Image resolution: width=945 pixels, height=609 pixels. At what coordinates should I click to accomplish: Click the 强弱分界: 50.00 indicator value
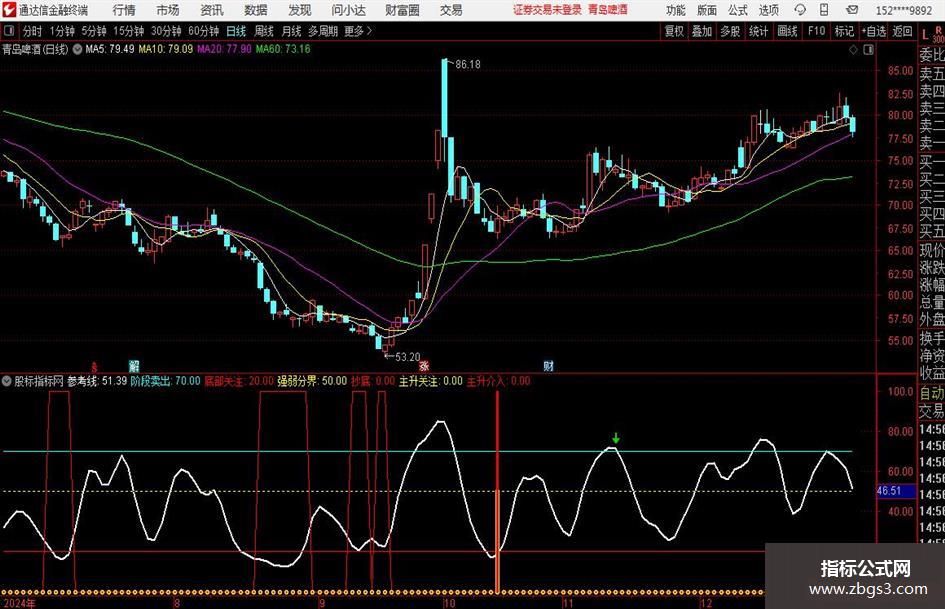pyautogui.click(x=312, y=381)
